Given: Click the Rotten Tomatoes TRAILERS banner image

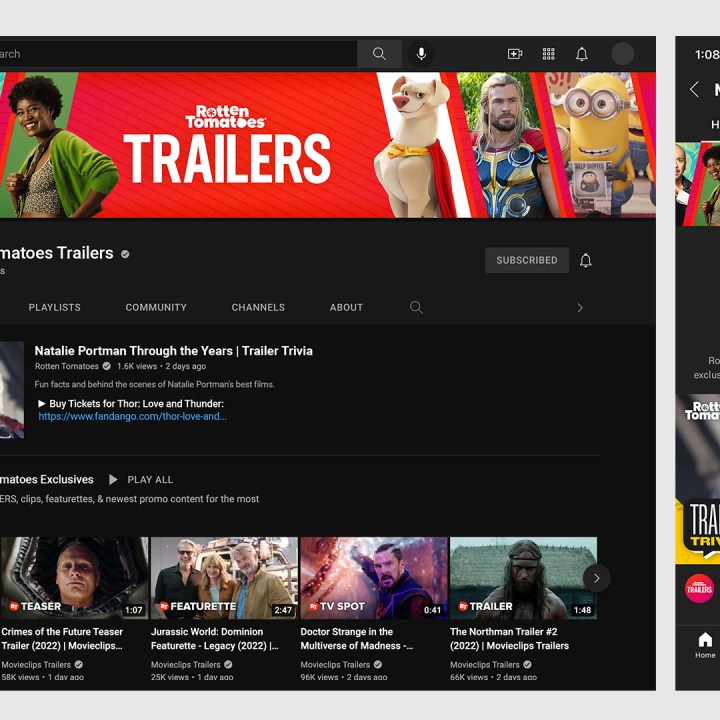Looking at the screenshot, I should pos(328,145).
